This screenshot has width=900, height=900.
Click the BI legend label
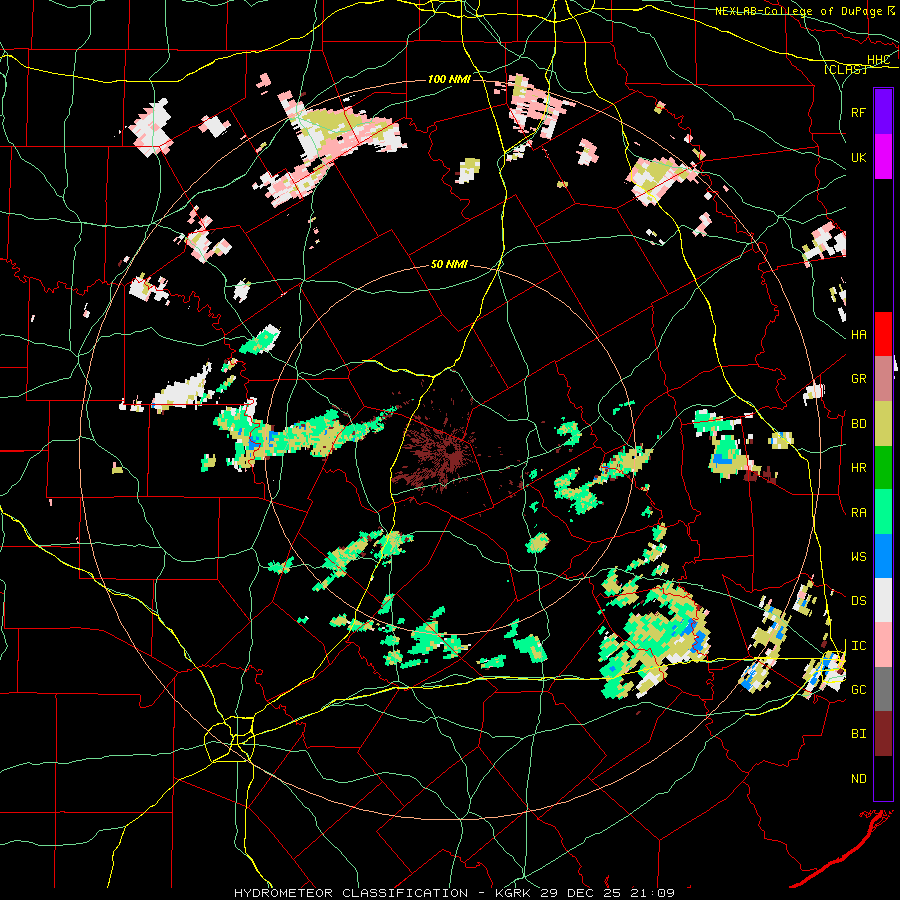tap(858, 734)
